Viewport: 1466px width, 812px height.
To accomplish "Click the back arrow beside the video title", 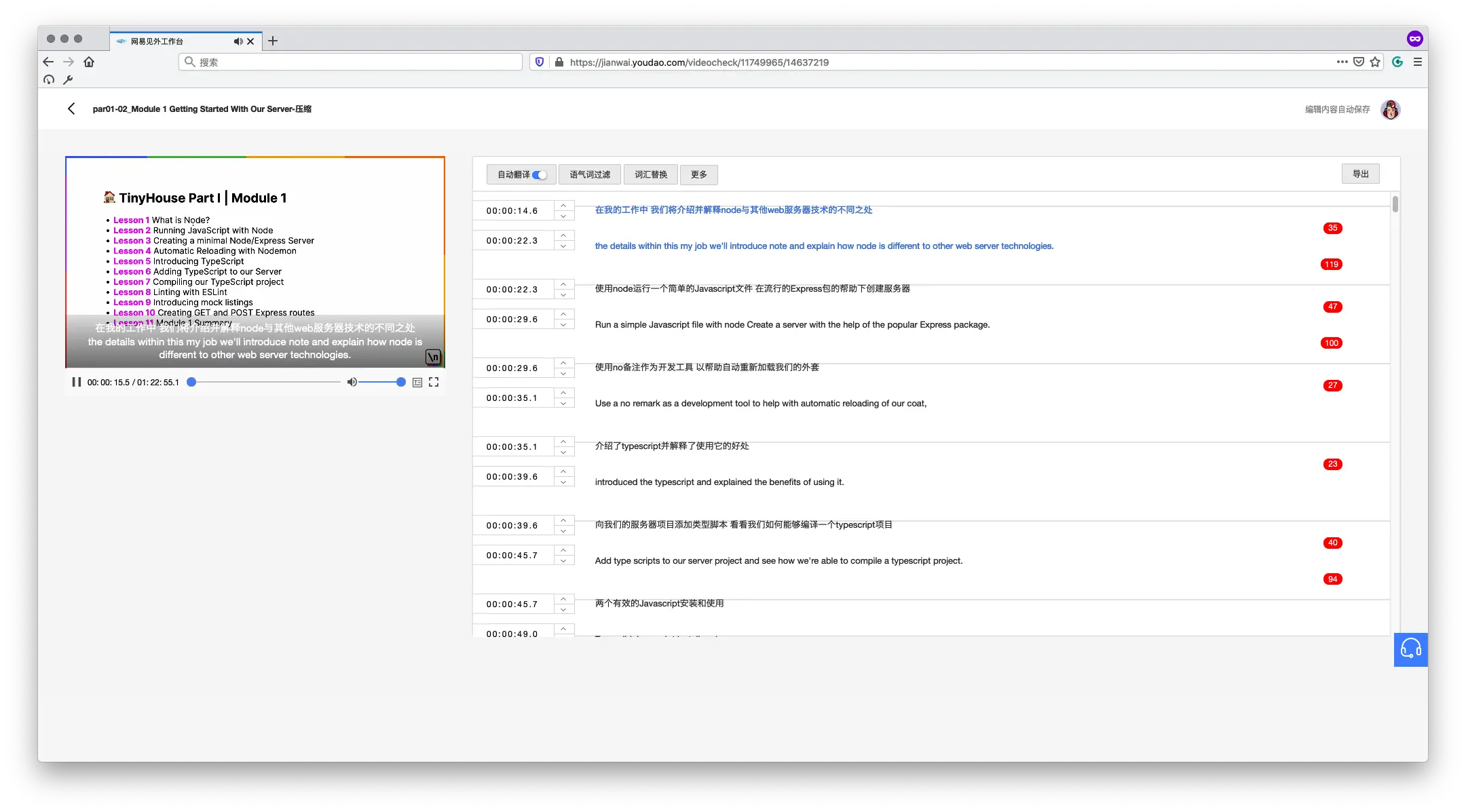I will [71, 109].
